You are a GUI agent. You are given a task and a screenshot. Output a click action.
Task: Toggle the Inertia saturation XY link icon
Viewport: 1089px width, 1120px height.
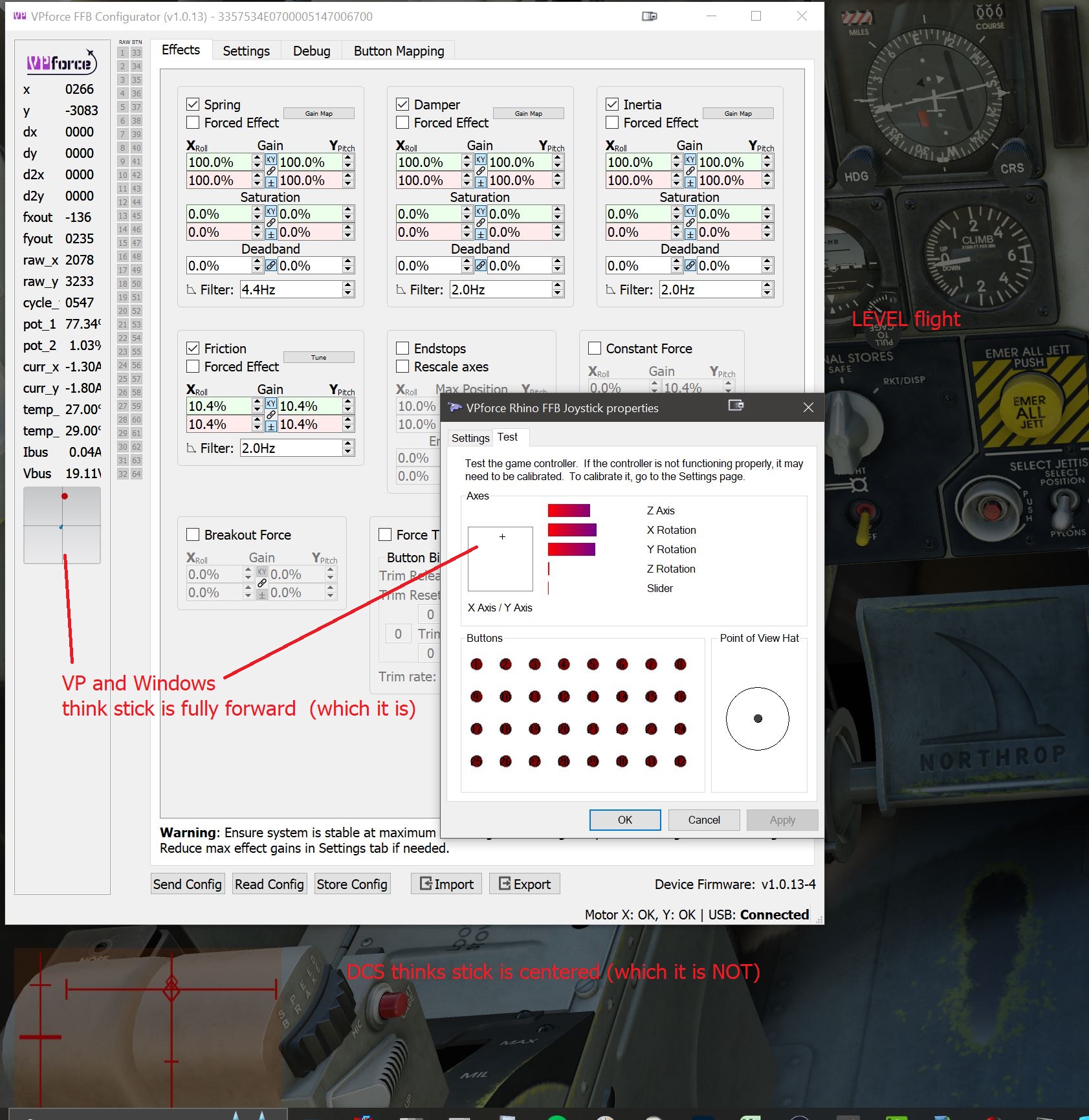click(x=690, y=211)
